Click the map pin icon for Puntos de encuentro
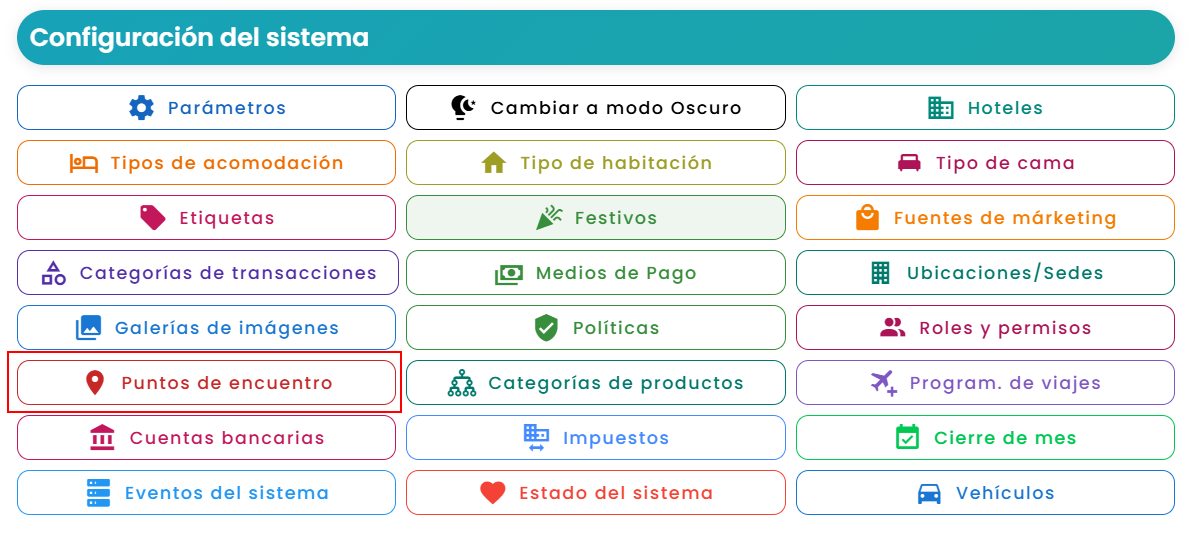The height and width of the screenshot is (538, 1201). point(95,383)
